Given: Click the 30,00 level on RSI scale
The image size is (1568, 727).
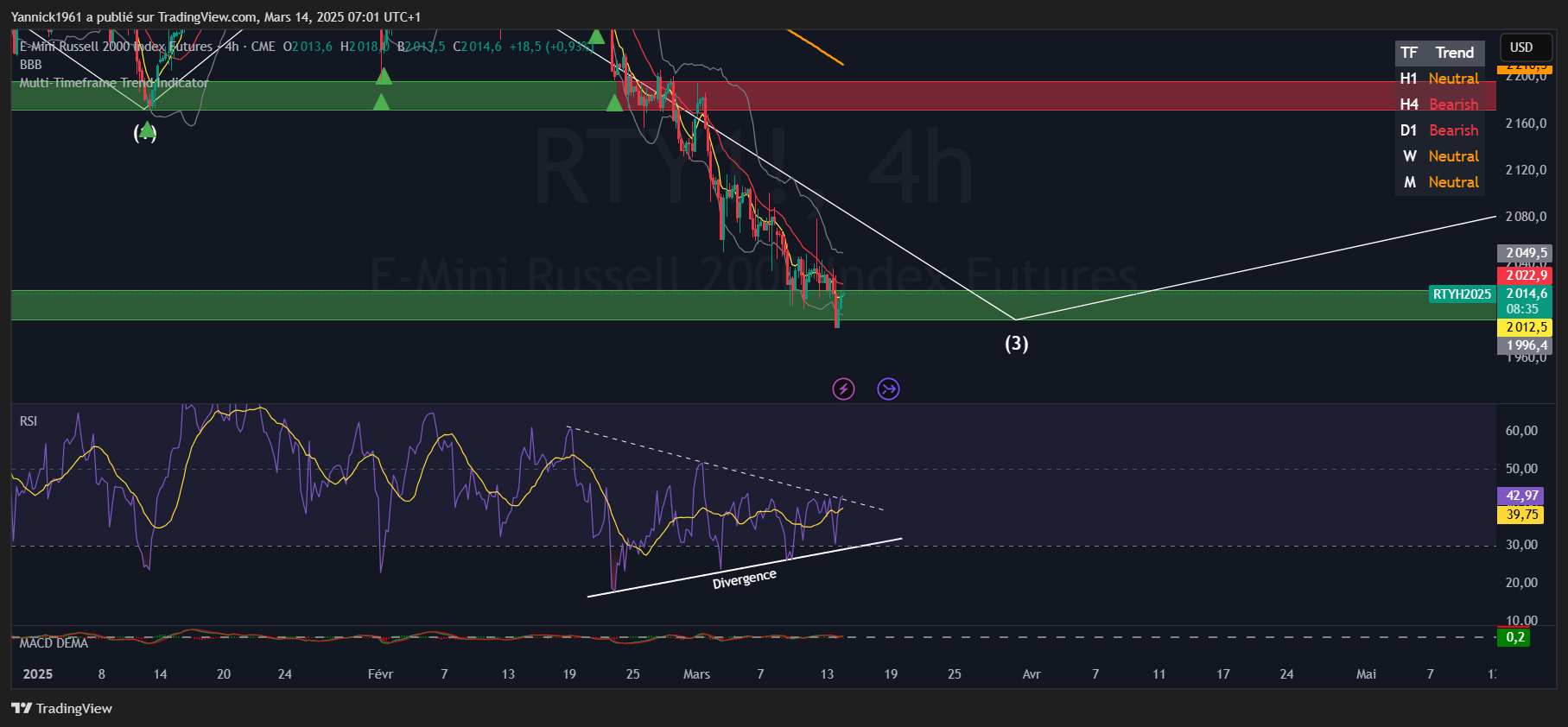Looking at the screenshot, I should pos(1521,545).
